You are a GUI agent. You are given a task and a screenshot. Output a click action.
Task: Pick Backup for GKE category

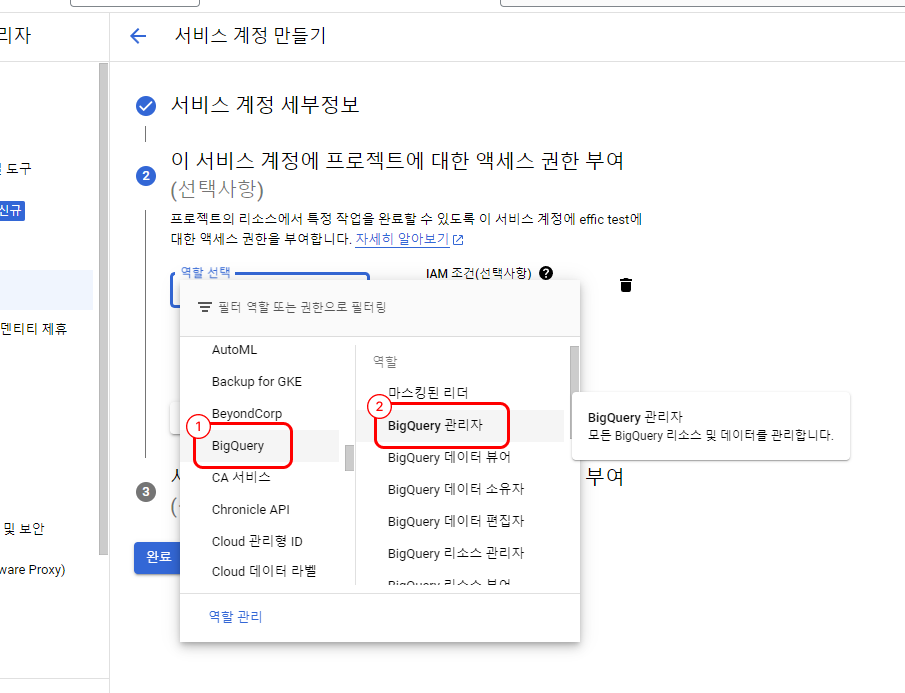point(256,382)
